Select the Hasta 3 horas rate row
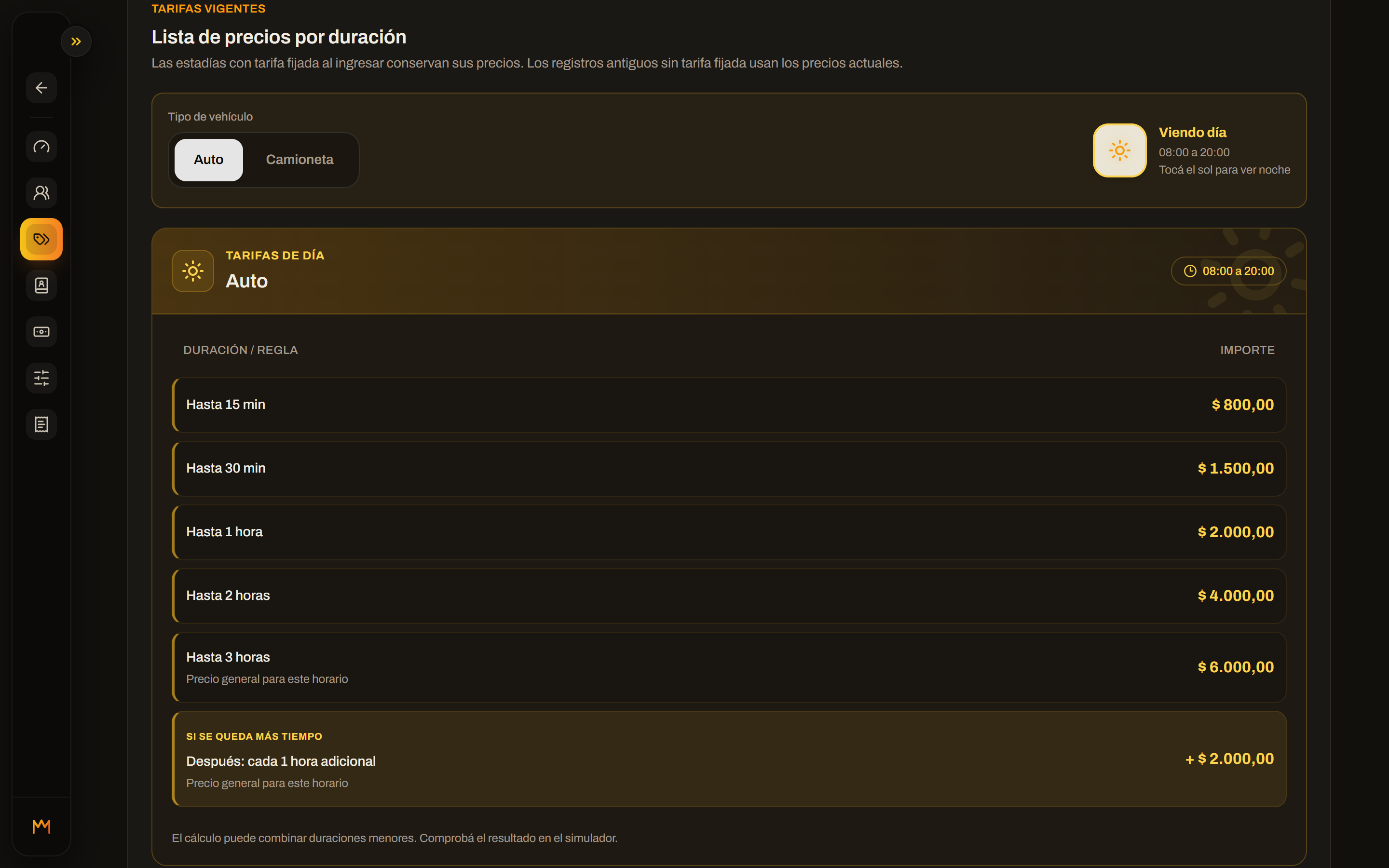This screenshot has width=1389, height=868. 729,668
